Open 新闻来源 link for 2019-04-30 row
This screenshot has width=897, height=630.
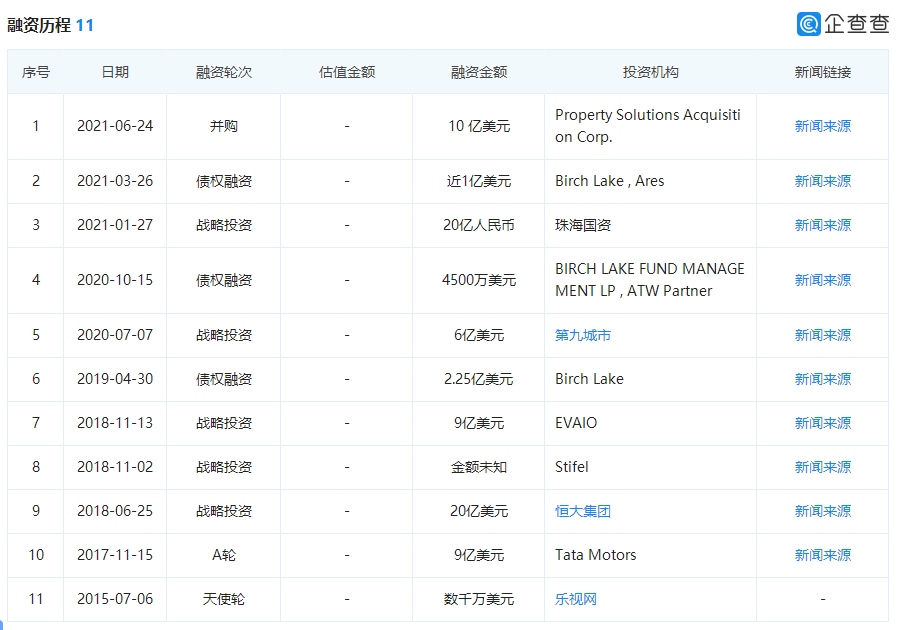tap(823, 379)
